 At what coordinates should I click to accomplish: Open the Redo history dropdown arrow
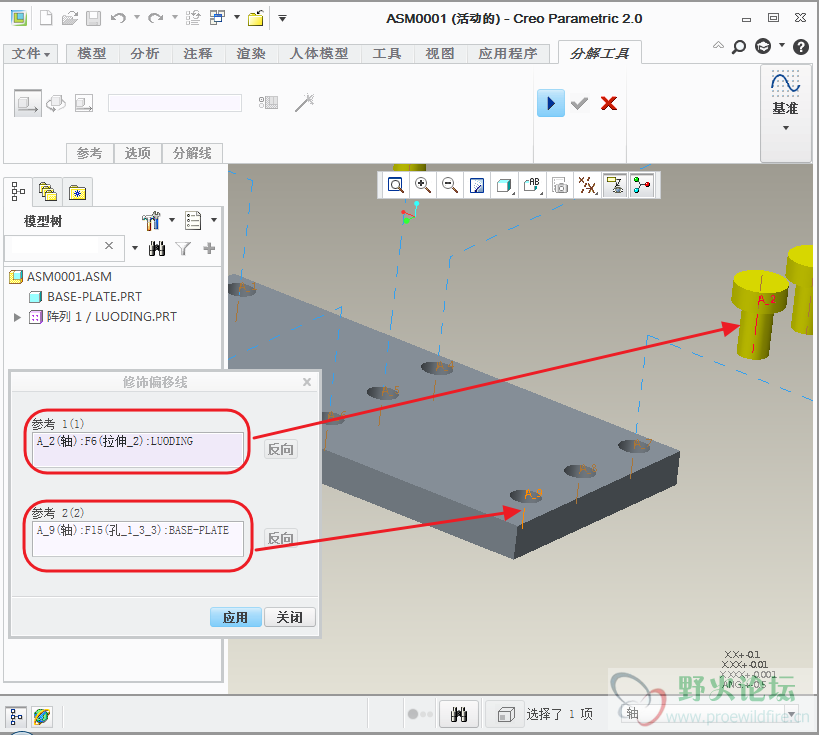coord(175,18)
